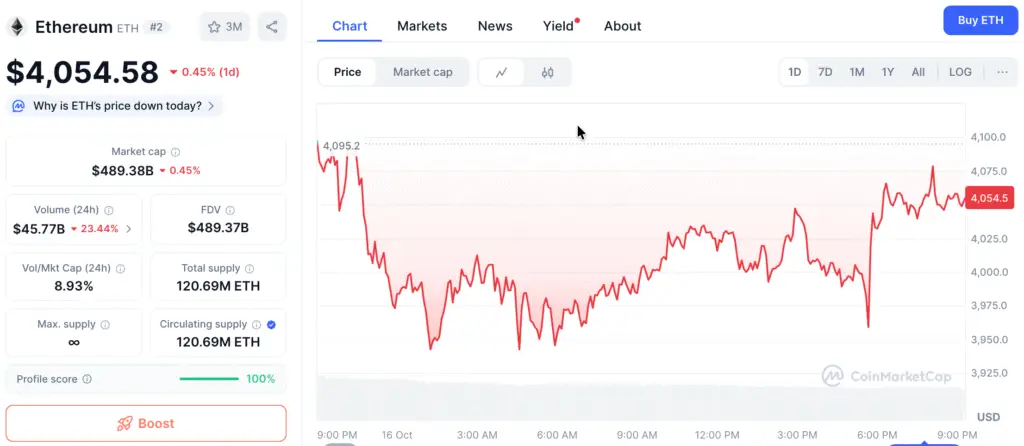Expand 'Why is ETH's price down today?'
The height and width of the screenshot is (446, 1024).
[x=115, y=106]
